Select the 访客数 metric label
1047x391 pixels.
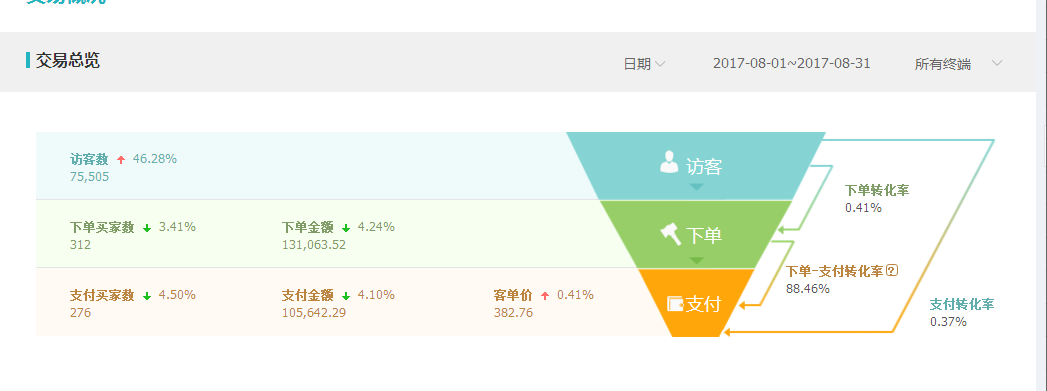click(x=89, y=159)
